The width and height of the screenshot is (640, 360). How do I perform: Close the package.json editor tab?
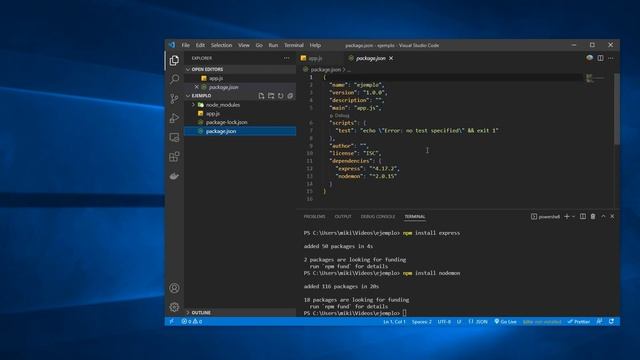tap(391, 58)
